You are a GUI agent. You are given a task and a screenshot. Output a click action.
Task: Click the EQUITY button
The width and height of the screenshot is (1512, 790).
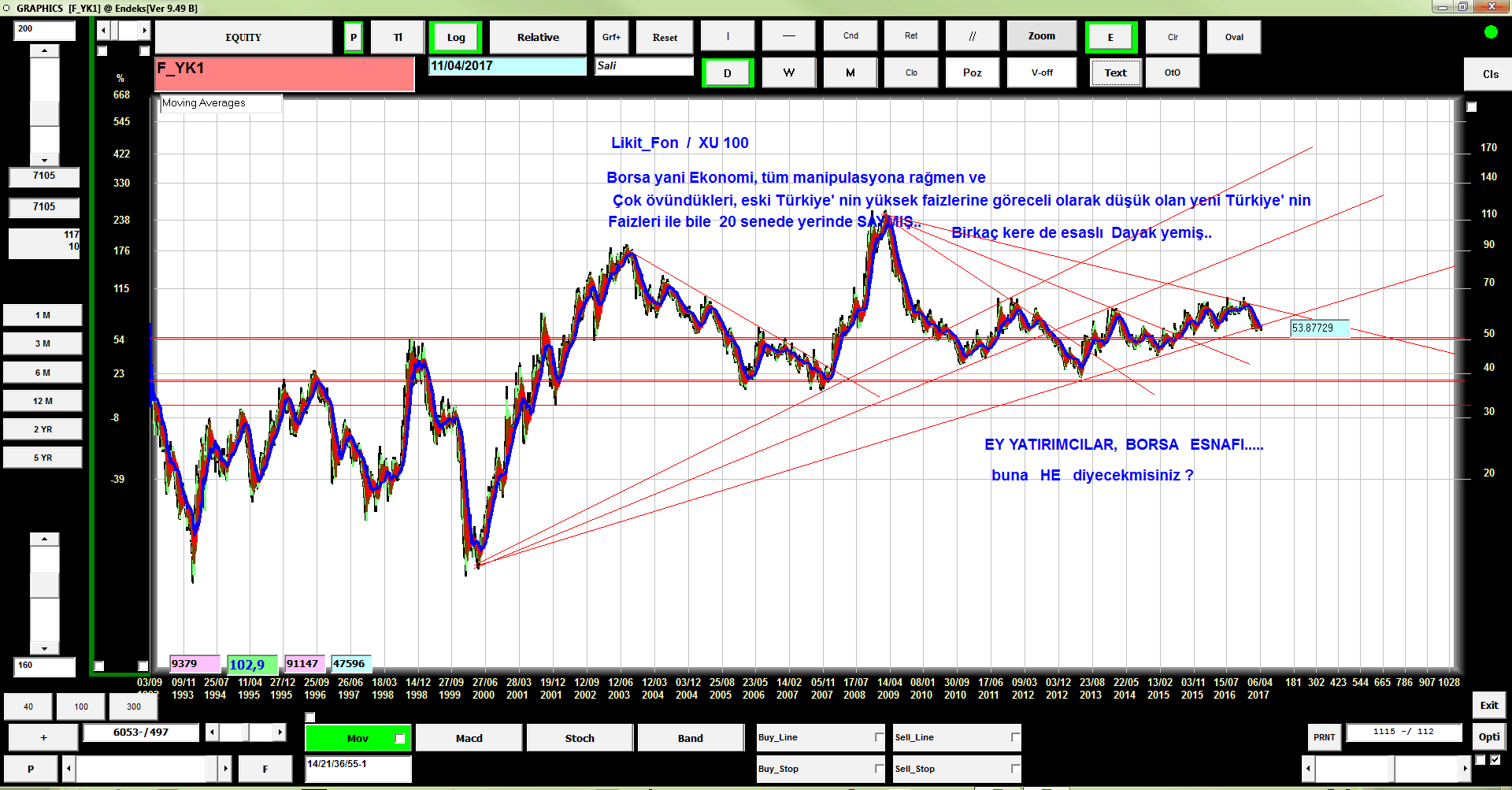[243, 37]
